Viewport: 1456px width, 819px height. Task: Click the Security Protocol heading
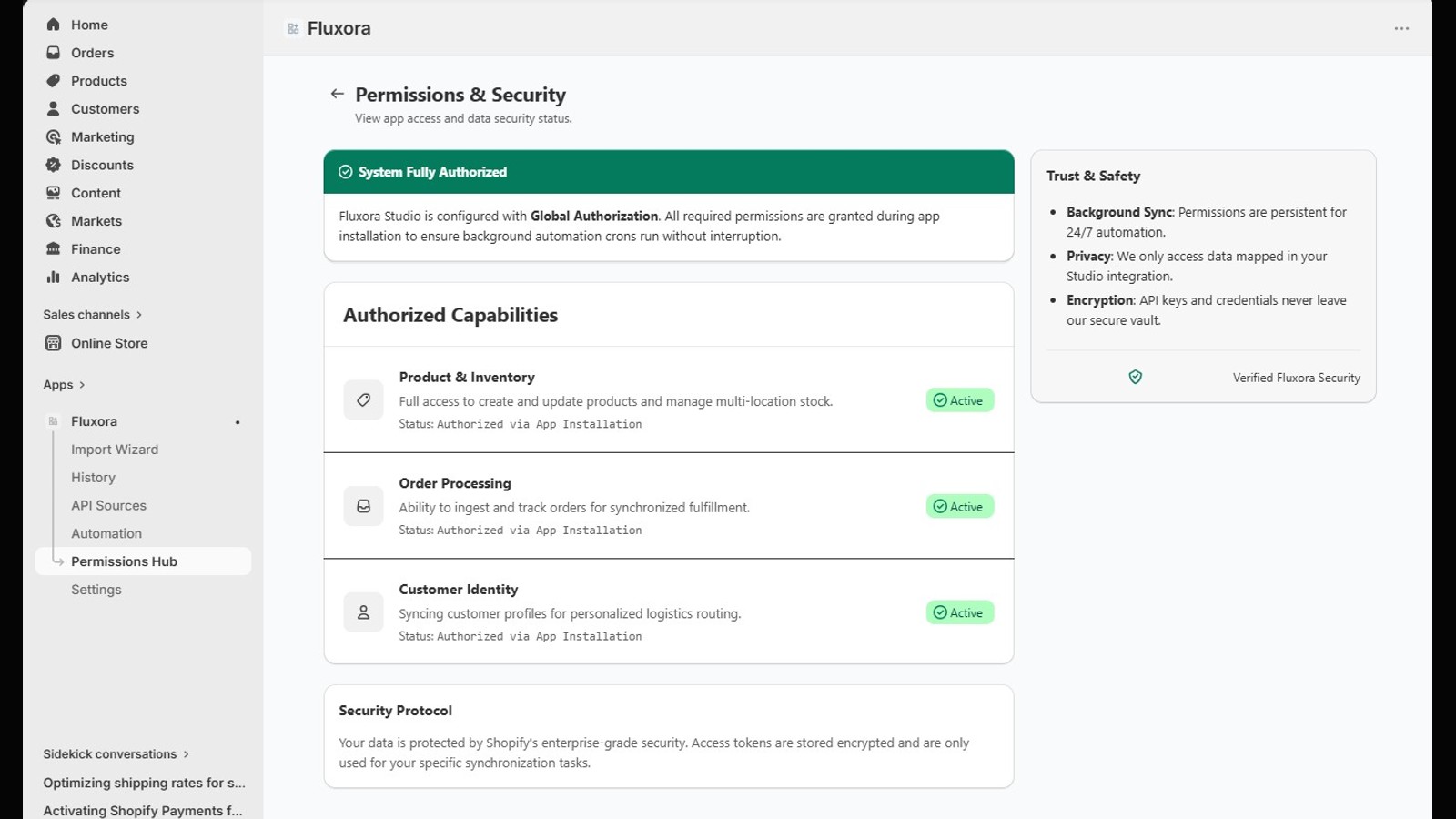click(x=395, y=711)
